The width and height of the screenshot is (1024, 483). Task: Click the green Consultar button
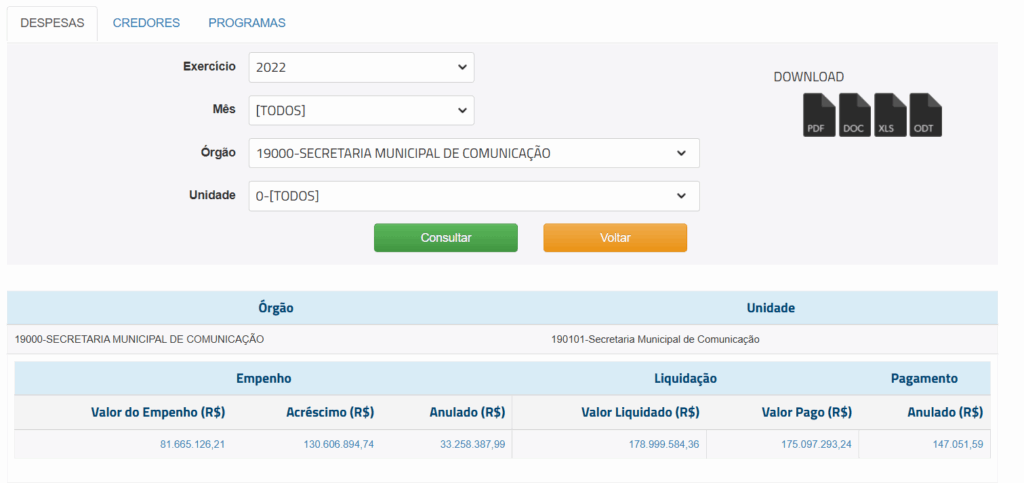click(x=446, y=238)
